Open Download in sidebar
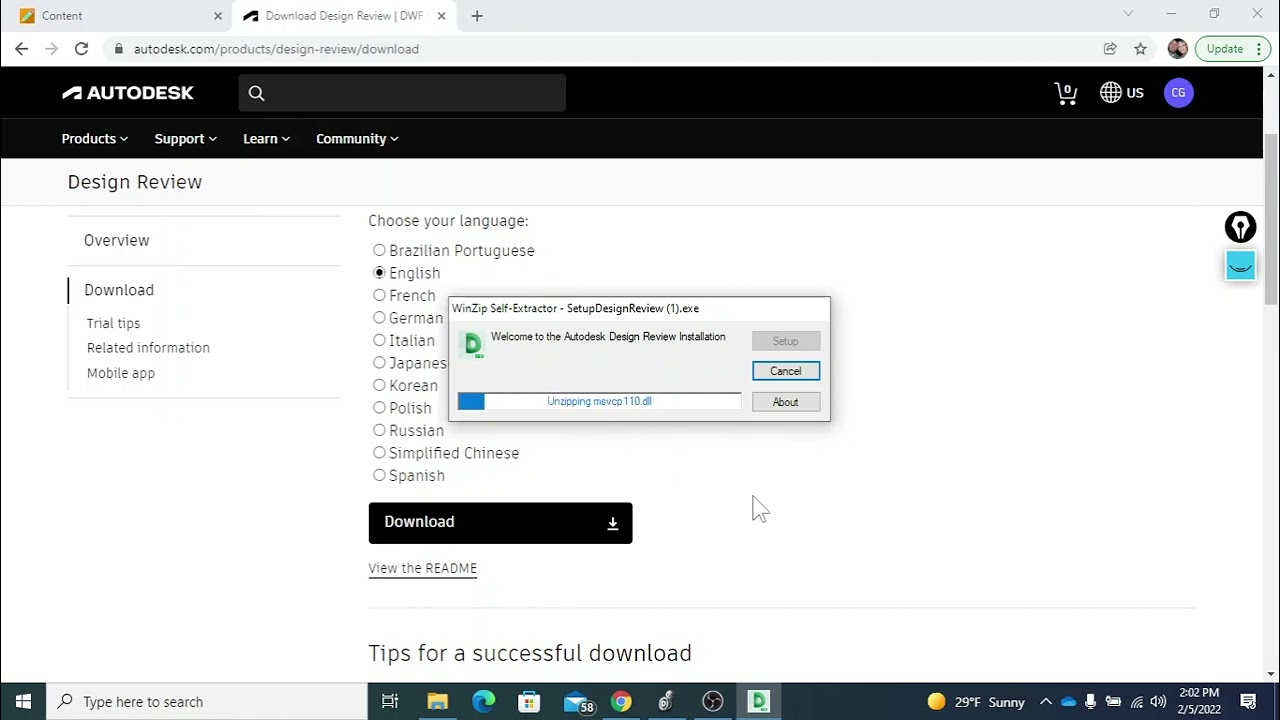Screen dimensions: 1280x720 119,290
